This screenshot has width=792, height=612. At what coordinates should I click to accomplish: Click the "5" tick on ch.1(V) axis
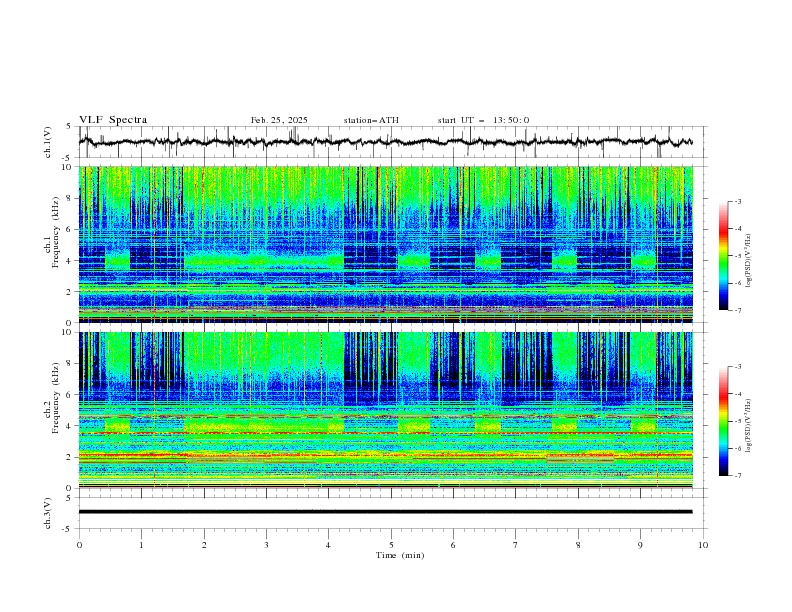point(69,127)
